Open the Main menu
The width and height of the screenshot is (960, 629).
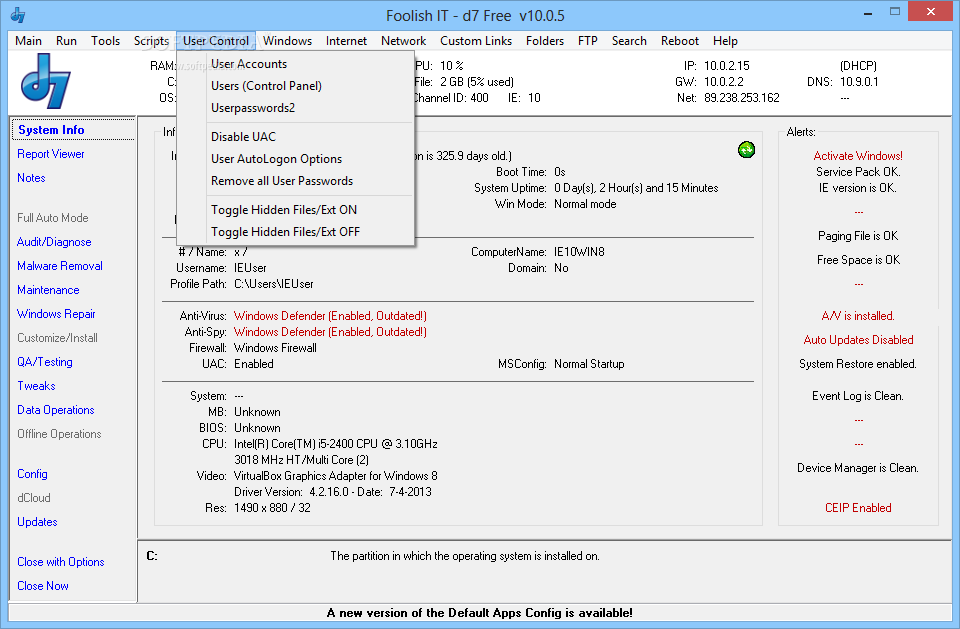coord(28,41)
